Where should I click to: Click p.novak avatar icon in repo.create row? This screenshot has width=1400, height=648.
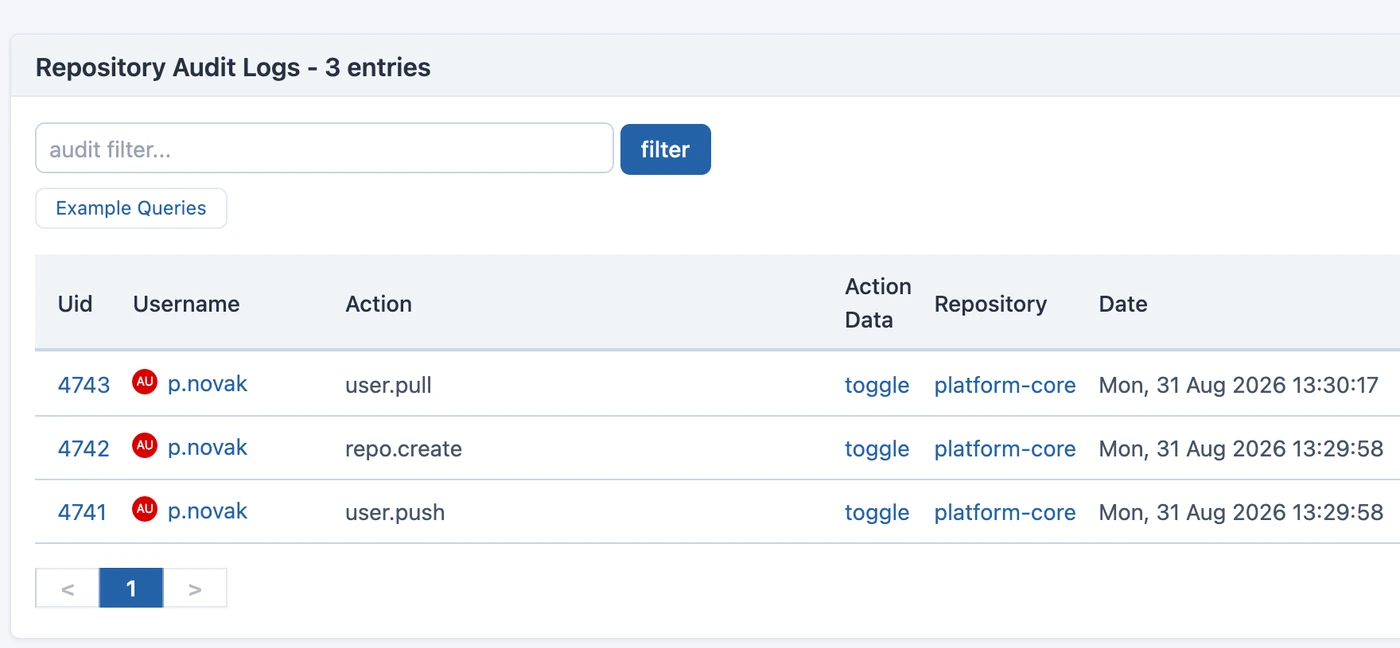[145, 446]
